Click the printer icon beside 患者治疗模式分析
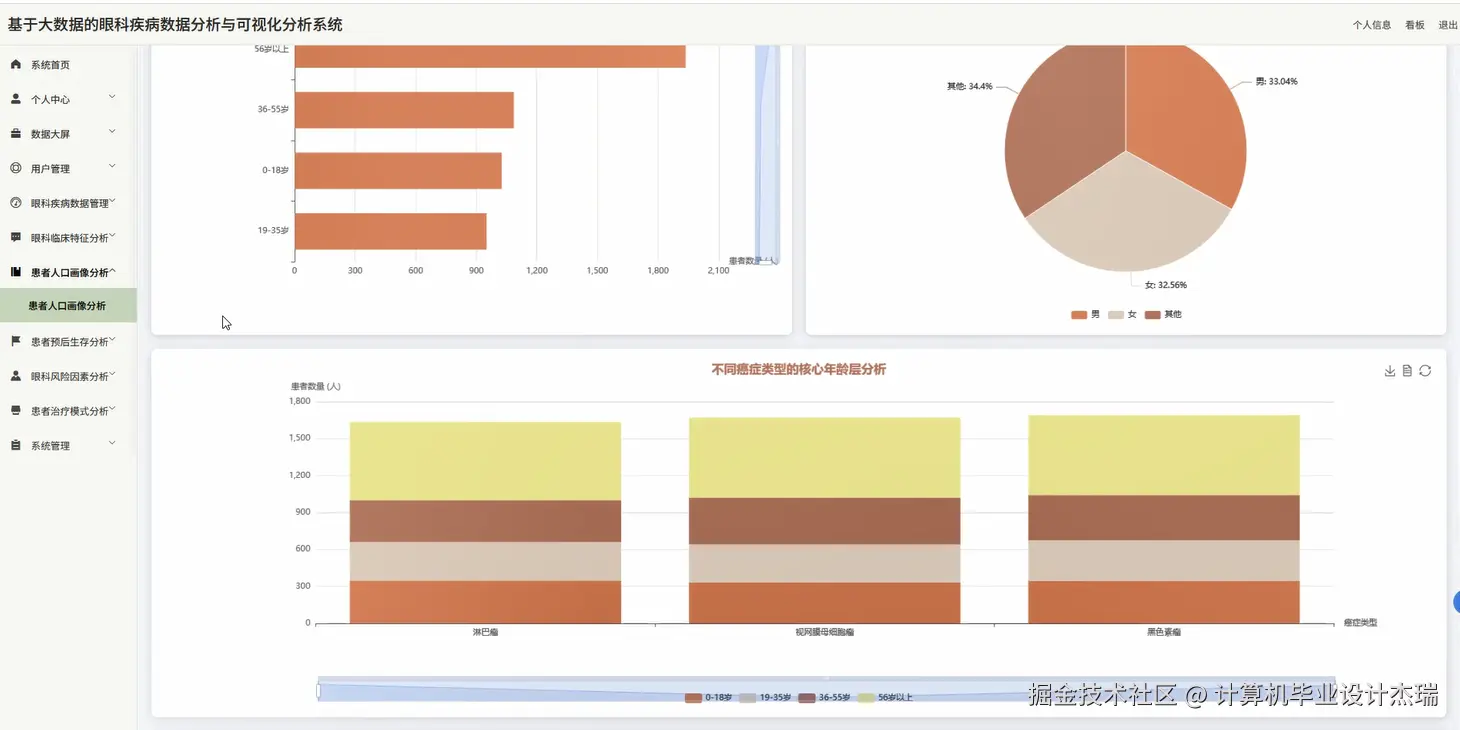Image resolution: width=1460 pixels, height=730 pixels. coord(16,411)
